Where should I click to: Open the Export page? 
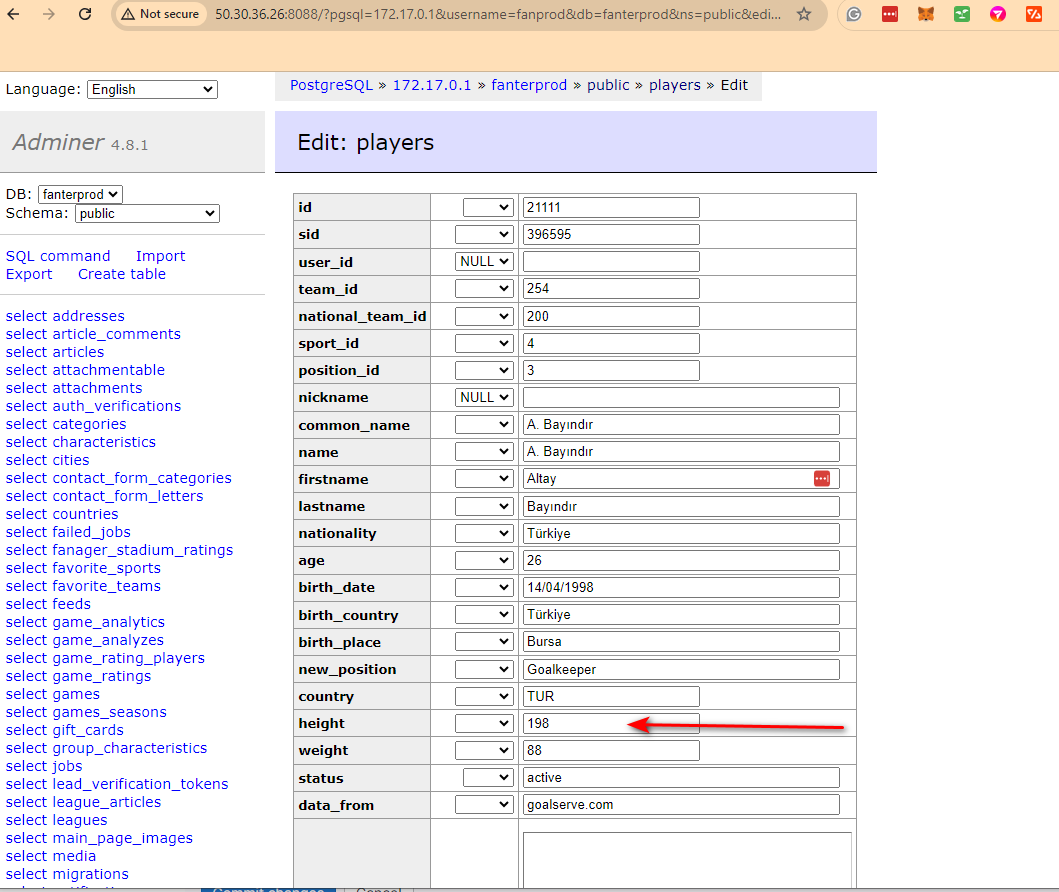[29, 274]
